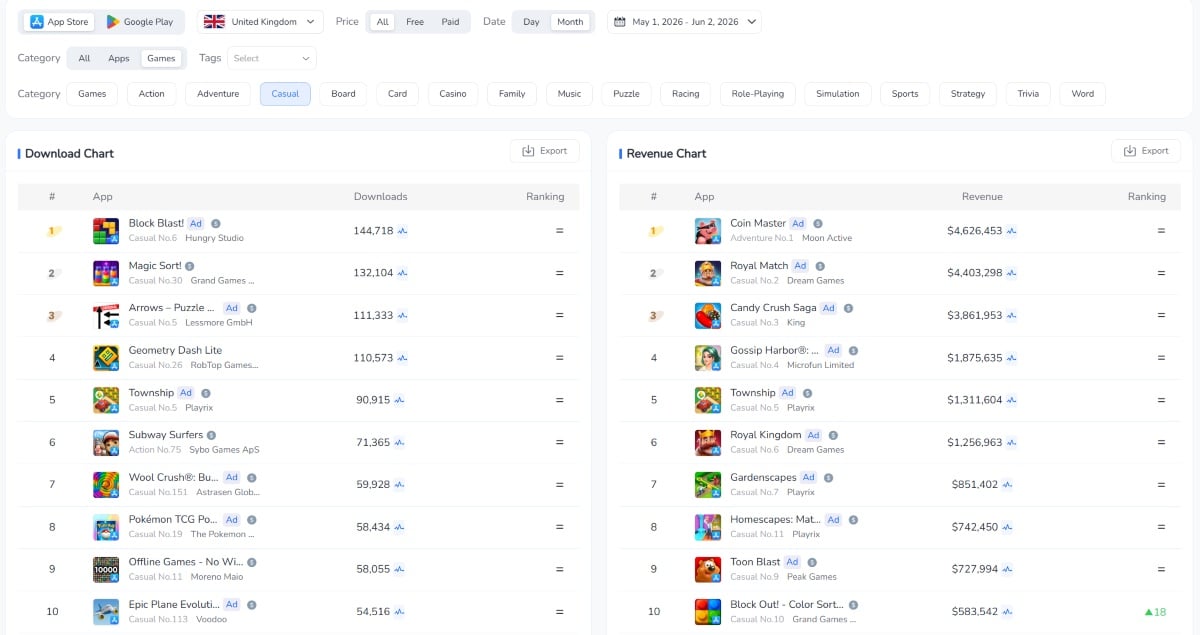Open Coin Master app icon

pos(708,231)
